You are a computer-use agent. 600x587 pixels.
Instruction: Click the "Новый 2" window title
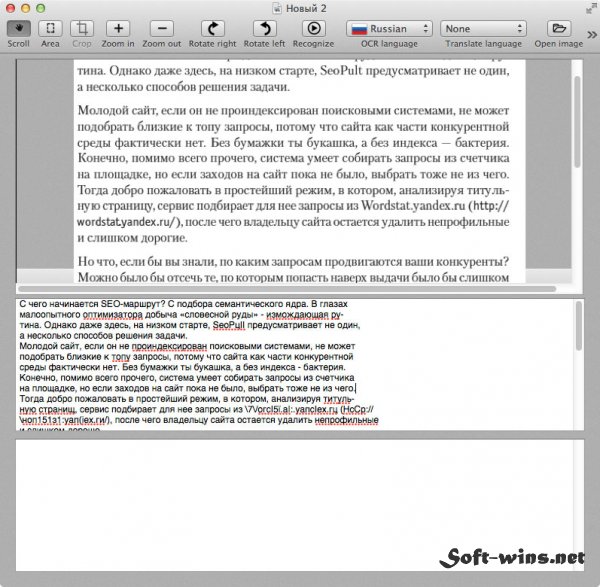306,8
